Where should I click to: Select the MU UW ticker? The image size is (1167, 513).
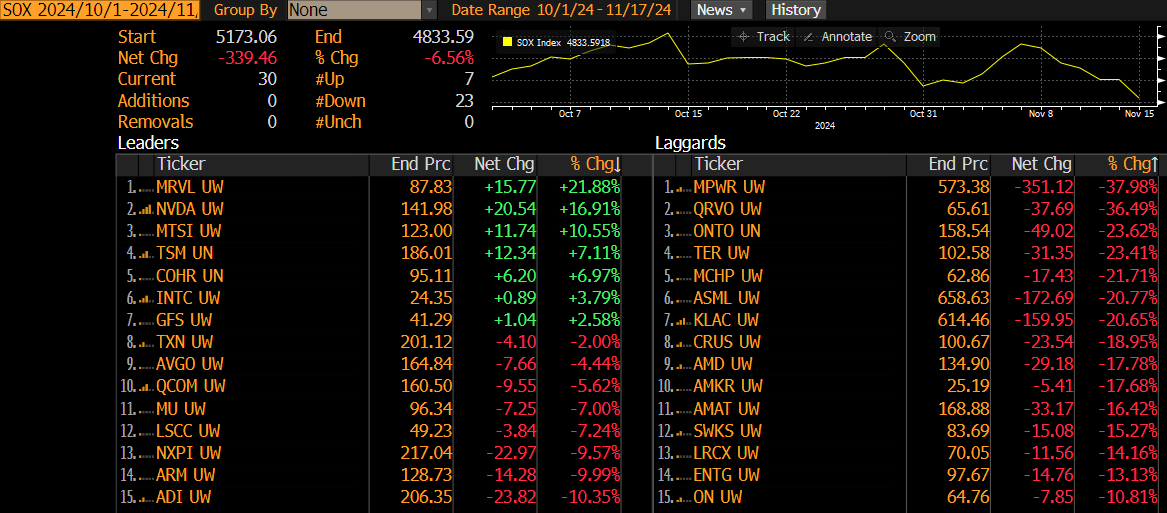[x=181, y=410]
